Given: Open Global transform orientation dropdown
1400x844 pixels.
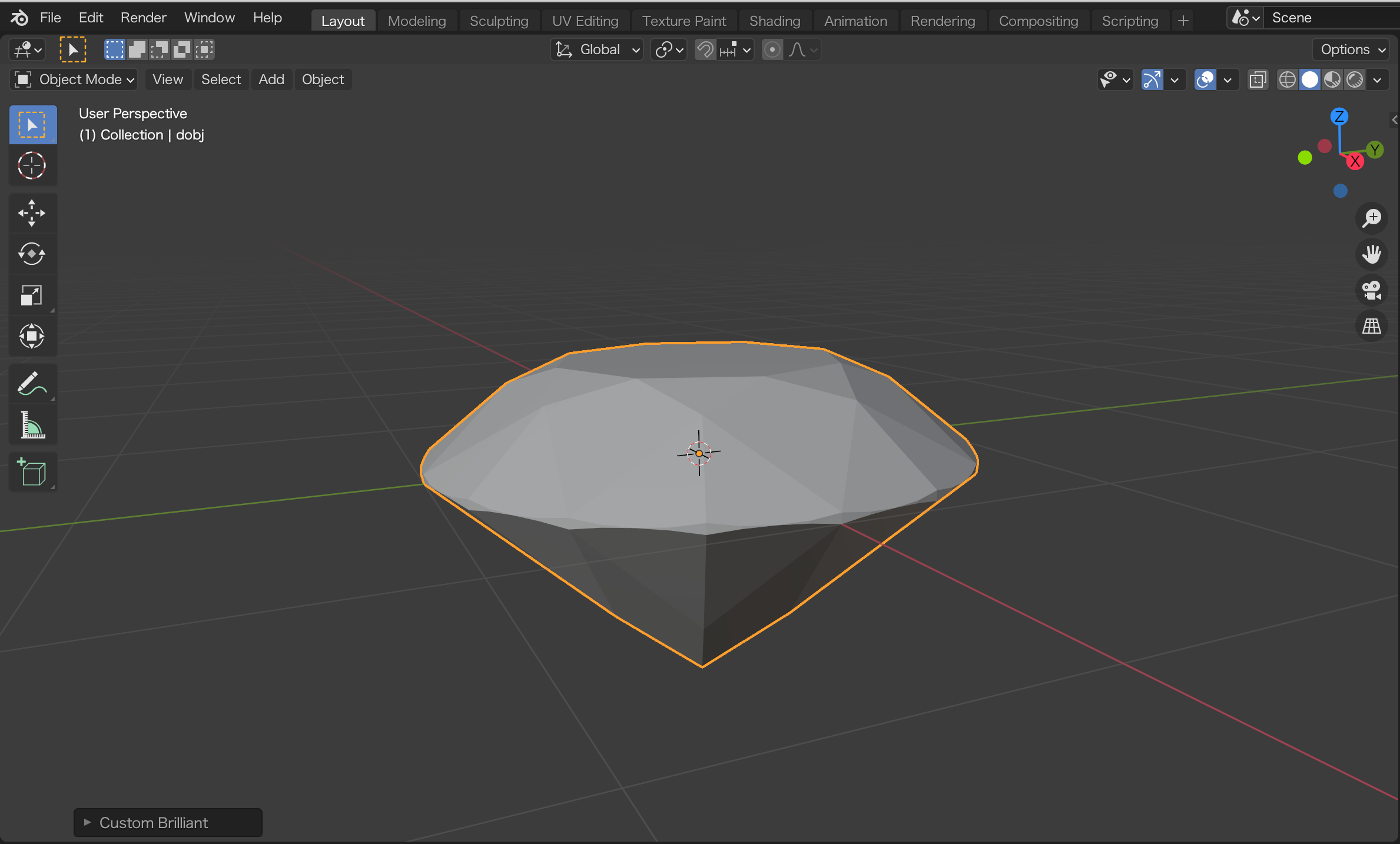Looking at the screenshot, I should [x=598, y=50].
